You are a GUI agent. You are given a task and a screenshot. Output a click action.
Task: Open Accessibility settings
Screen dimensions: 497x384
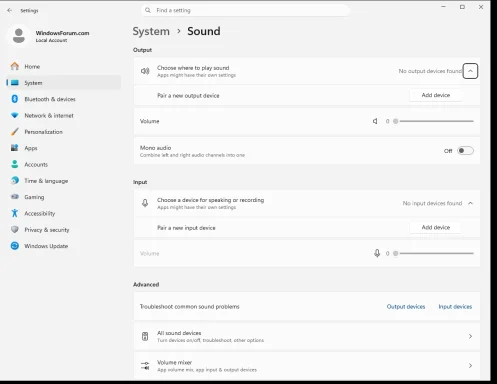tap(63, 213)
